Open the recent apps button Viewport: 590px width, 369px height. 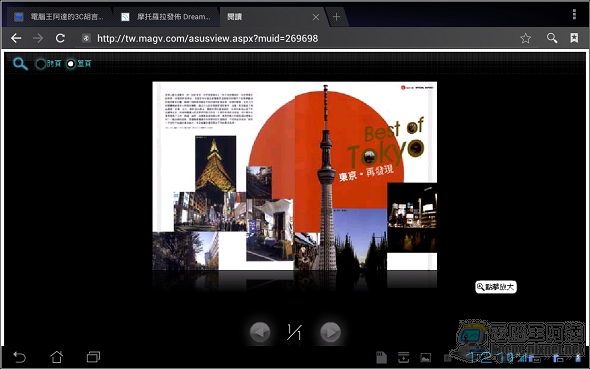click(93, 357)
